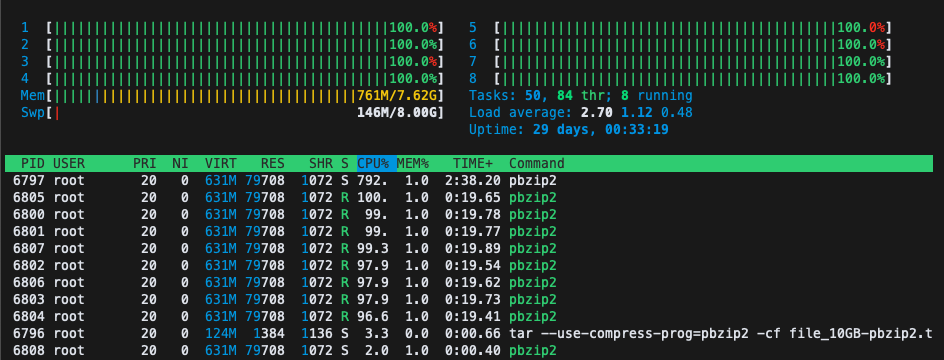Click the TIME+ column header
The width and height of the screenshot is (944, 360).
tap(473, 163)
